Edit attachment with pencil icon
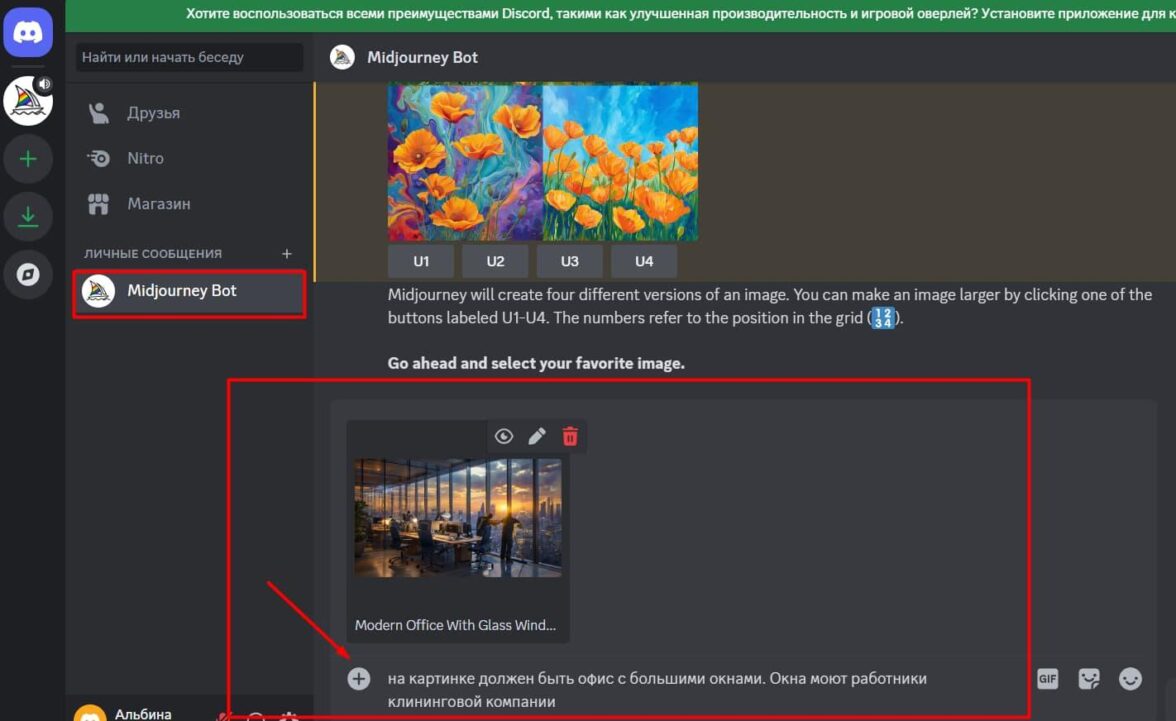This screenshot has height=721, width=1176. click(x=537, y=436)
